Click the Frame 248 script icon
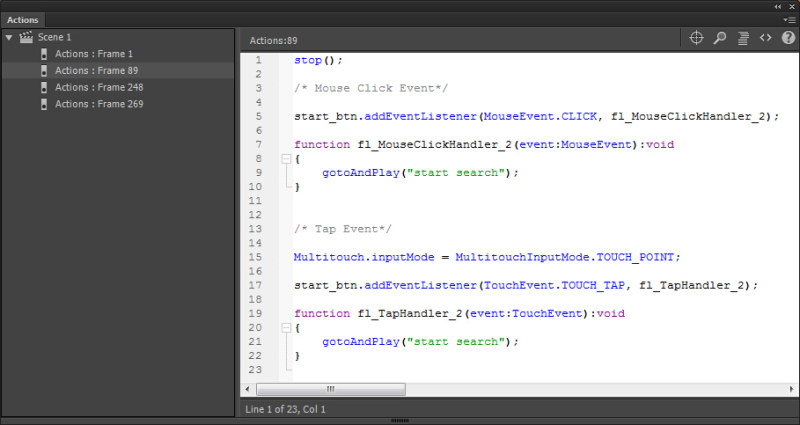800x425 pixels. tap(44, 87)
